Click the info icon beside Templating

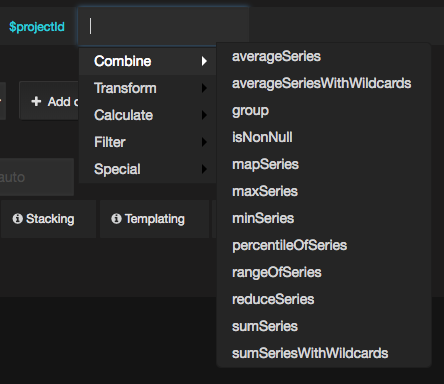(x=116, y=219)
